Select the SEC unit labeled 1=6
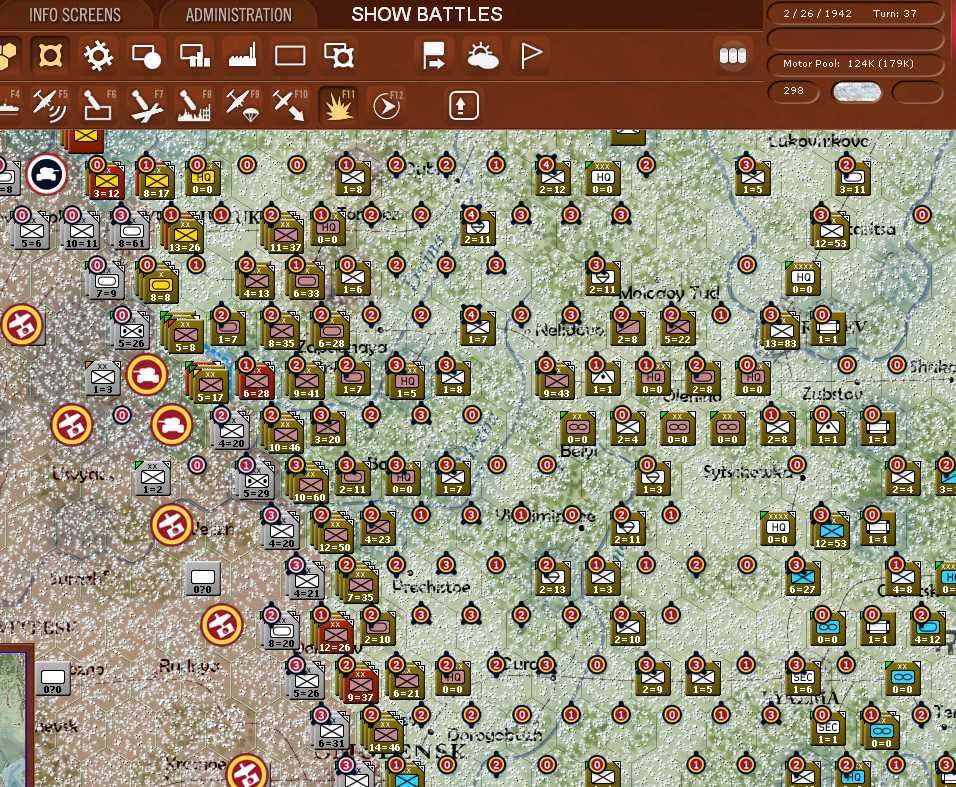This screenshot has width=956, height=787. coord(802,678)
